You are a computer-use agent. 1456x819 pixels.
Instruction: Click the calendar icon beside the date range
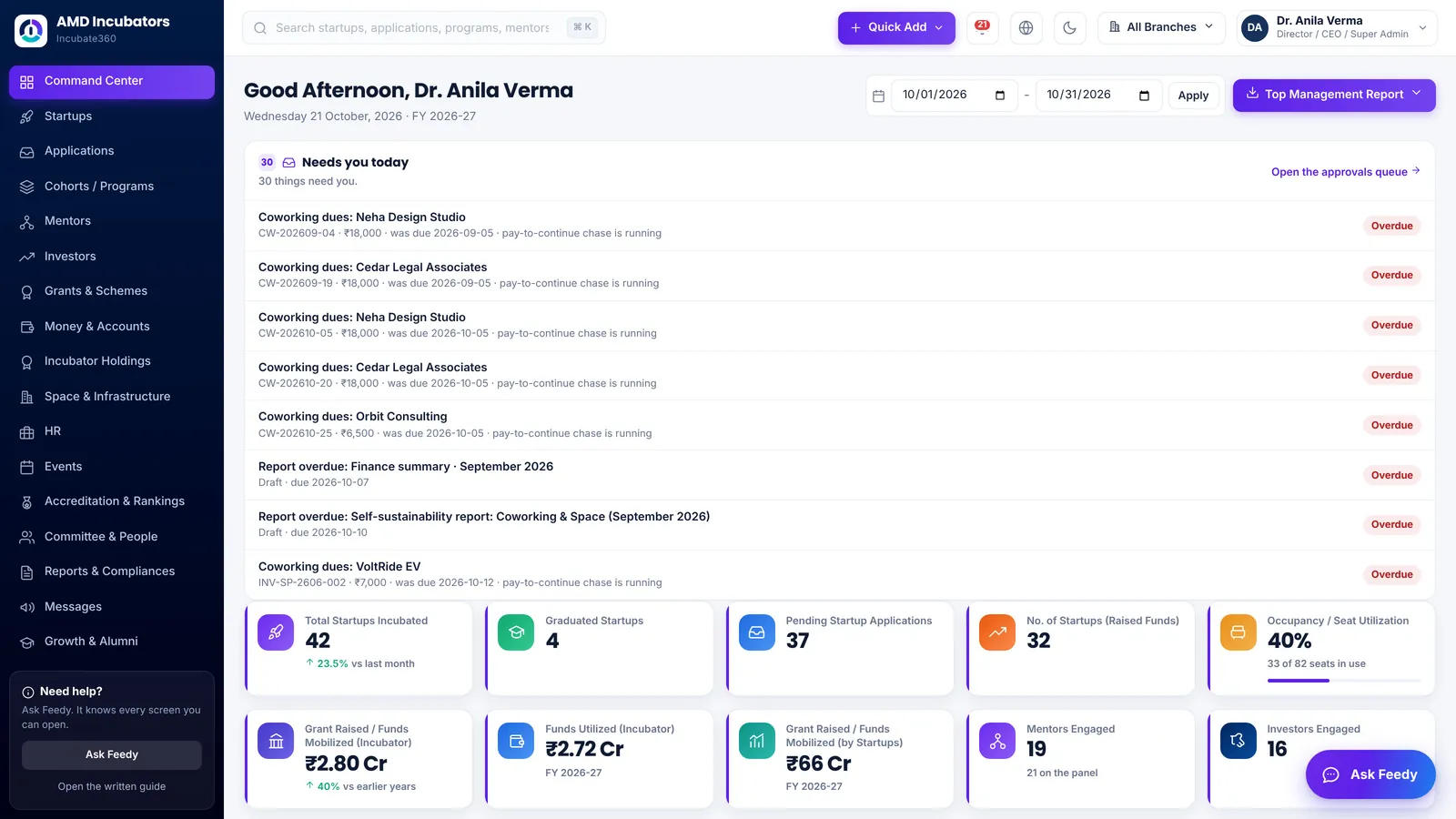[878, 96]
